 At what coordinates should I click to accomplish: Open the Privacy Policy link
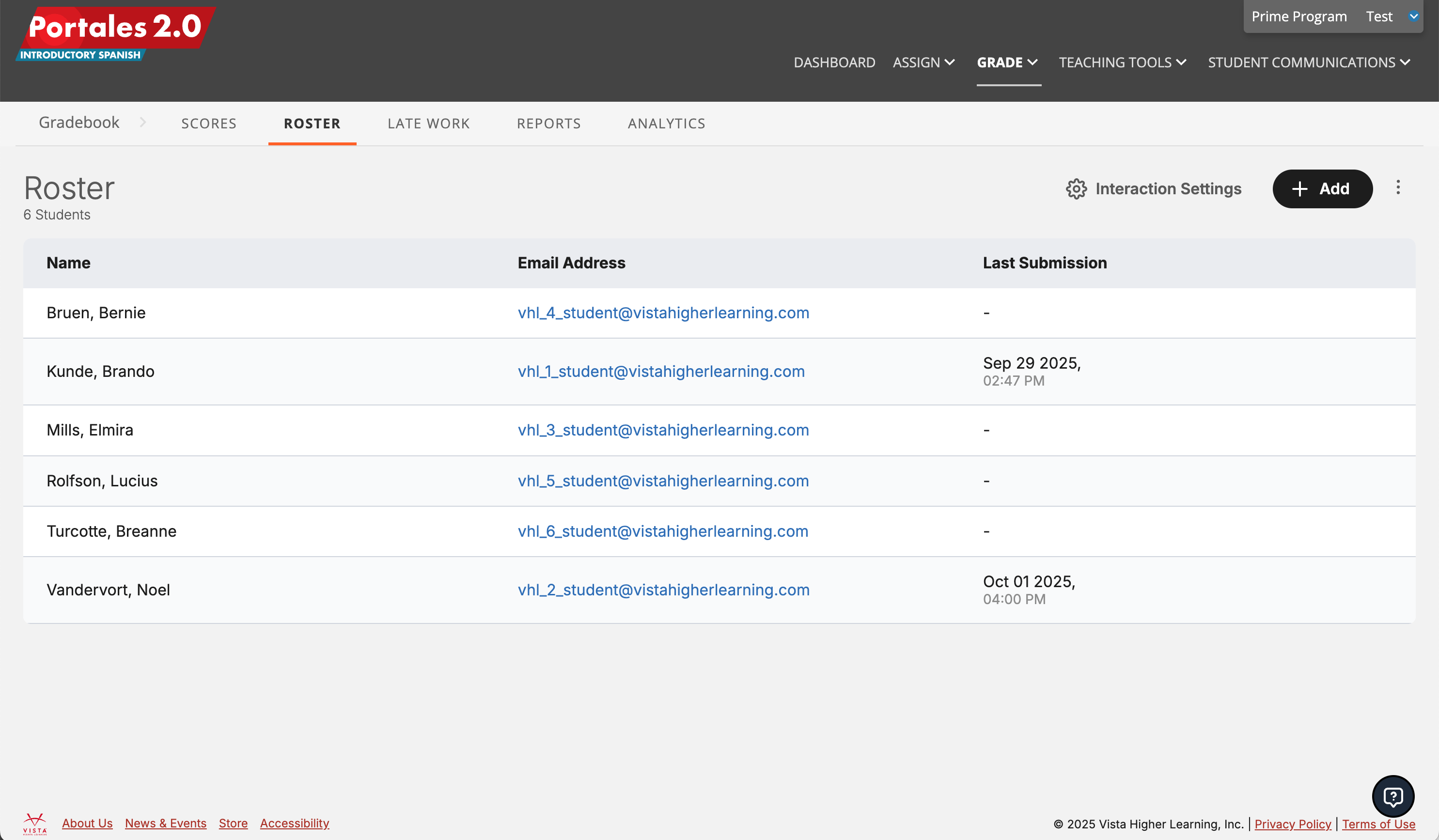click(1293, 824)
